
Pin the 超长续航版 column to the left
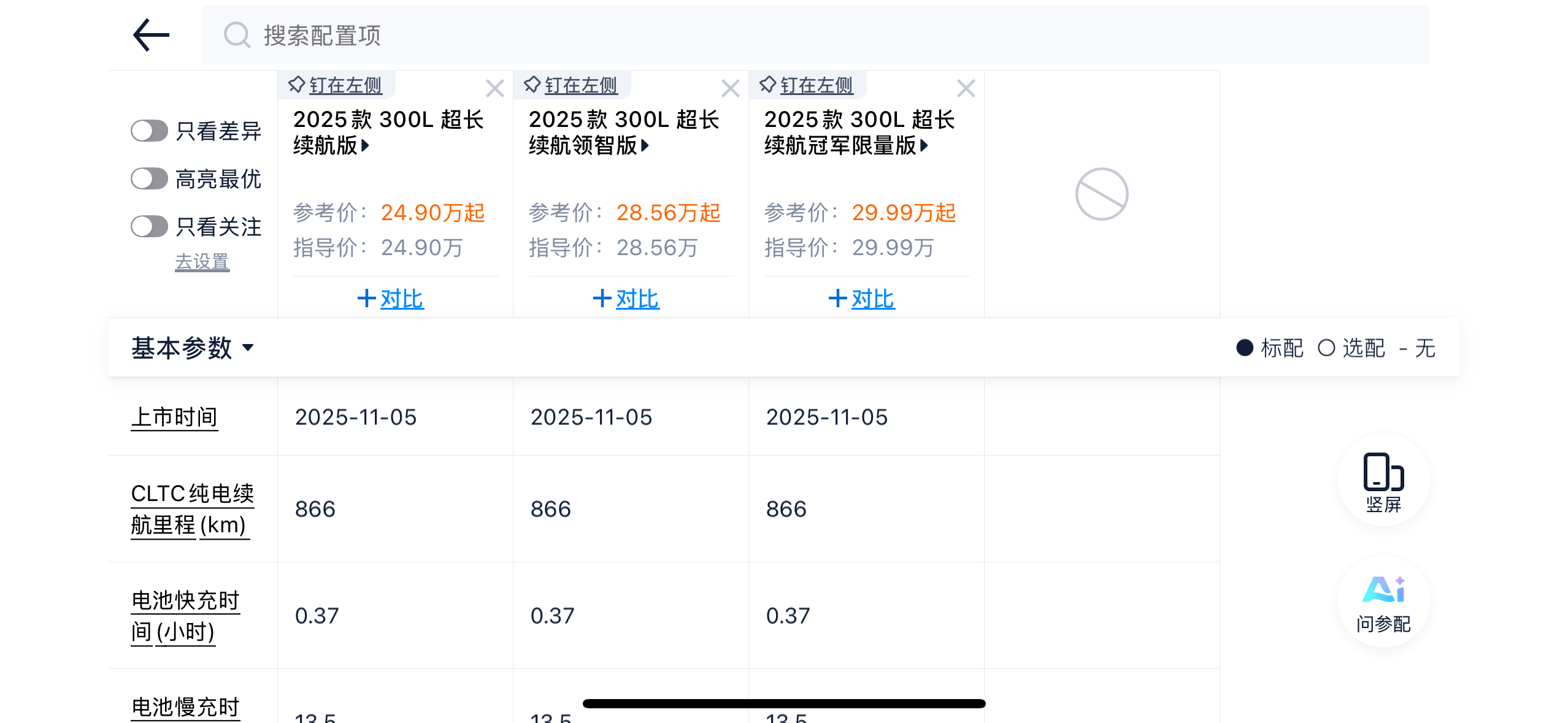pos(336,85)
